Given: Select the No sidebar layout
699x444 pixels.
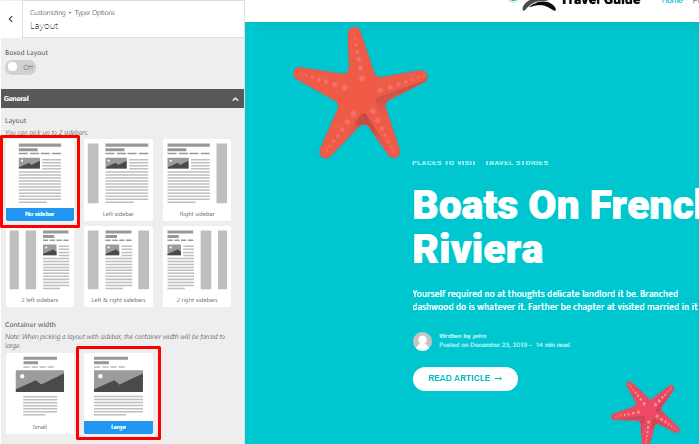Looking at the screenshot, I should 40,180.
